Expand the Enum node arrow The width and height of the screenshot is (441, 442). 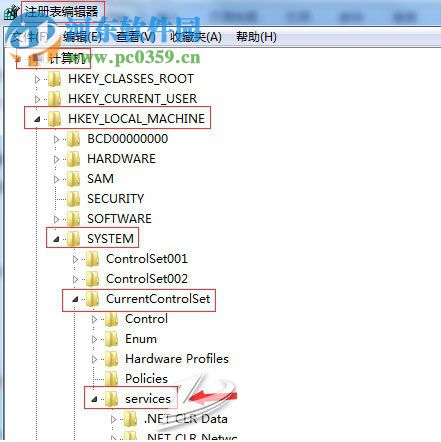coord(94,339)
